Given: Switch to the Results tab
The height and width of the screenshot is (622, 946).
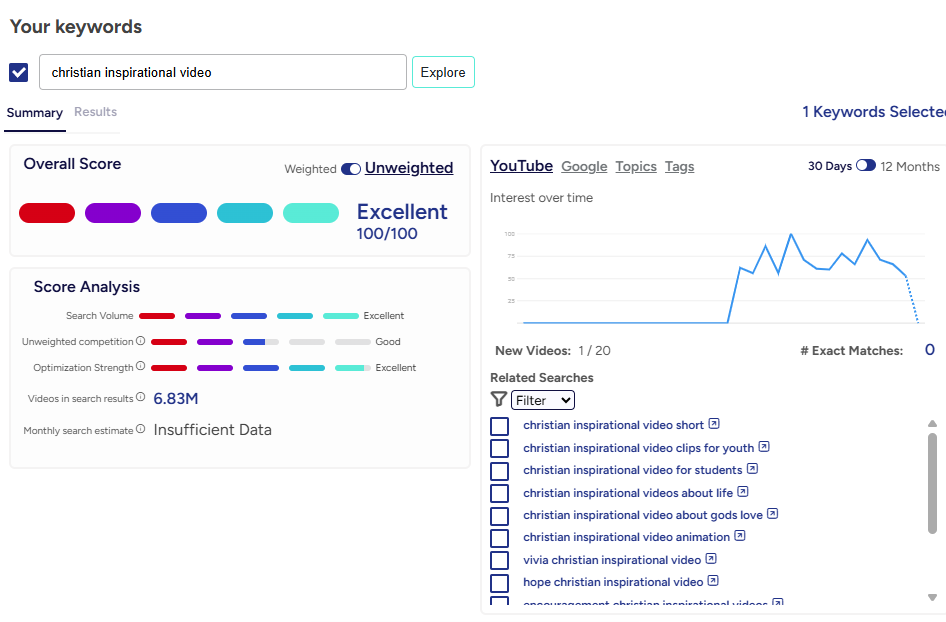Looking at the screenshot, I should tap(95, 112).
